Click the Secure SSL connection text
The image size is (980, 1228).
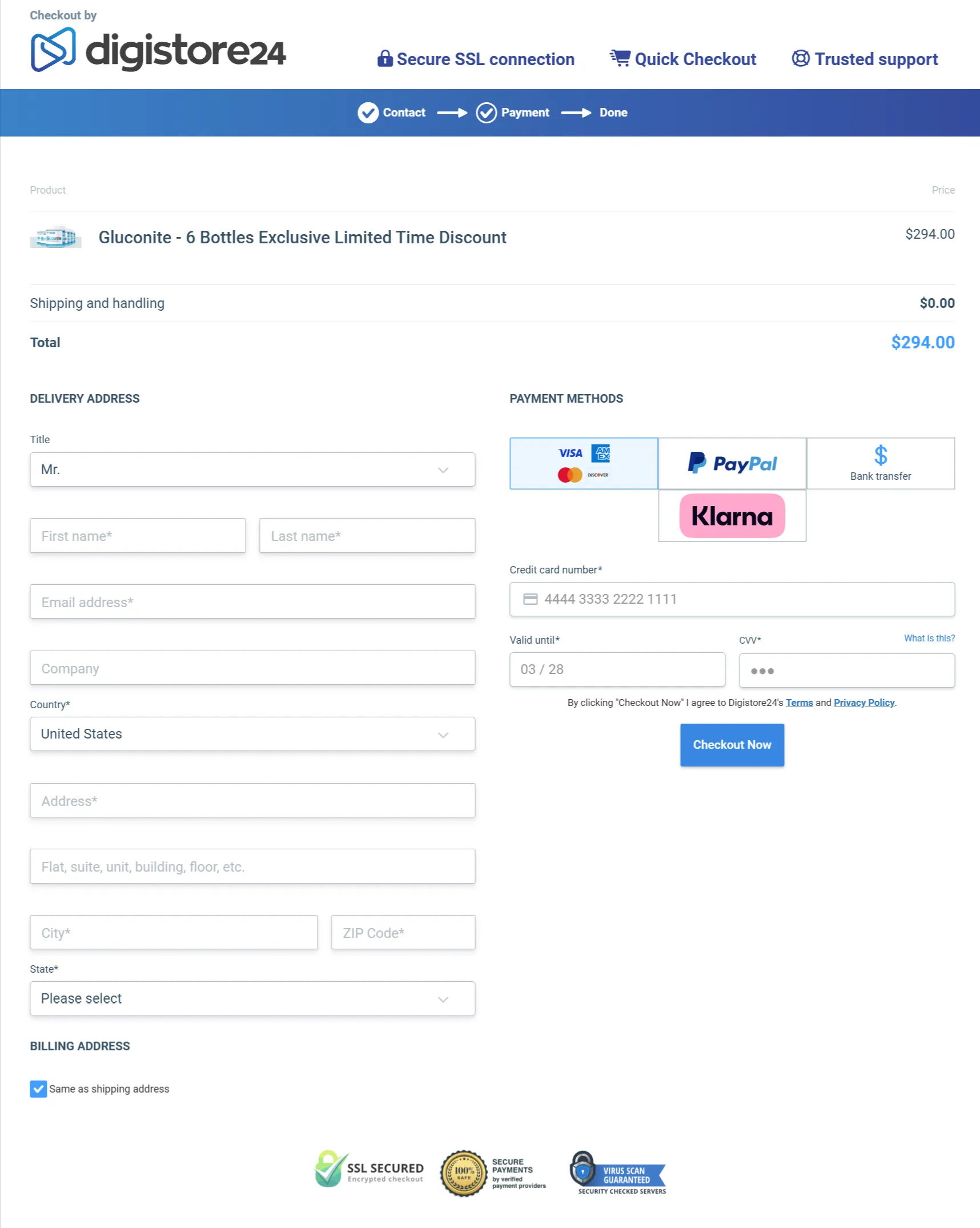pos(485,59)
